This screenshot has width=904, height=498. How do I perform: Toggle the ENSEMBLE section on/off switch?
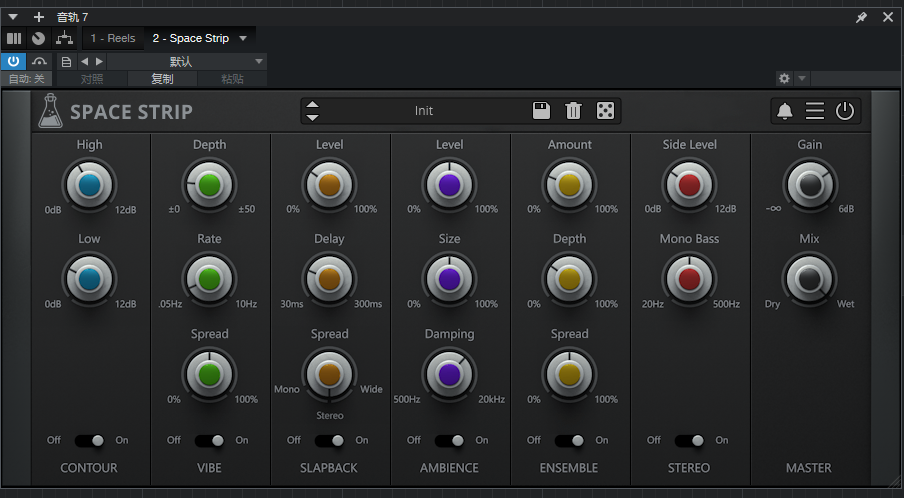coord(569,440)
